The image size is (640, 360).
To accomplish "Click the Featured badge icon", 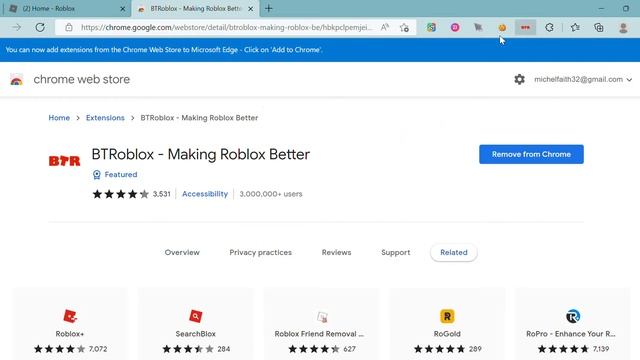I will 97,175.
